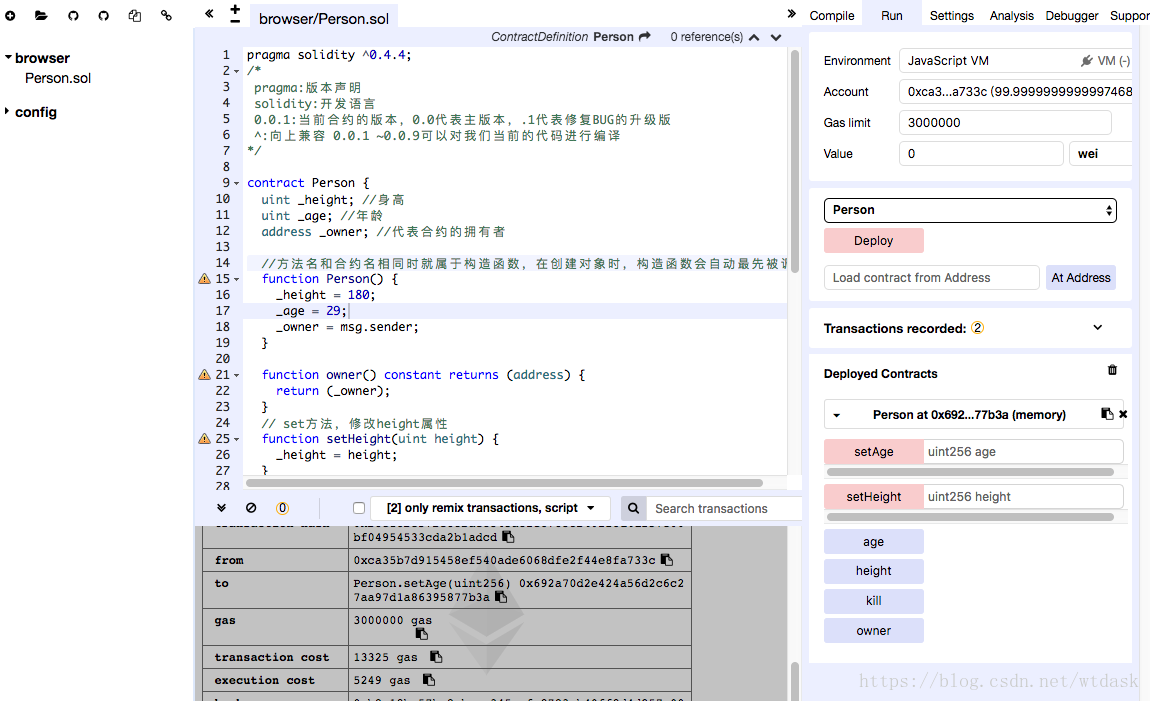Fold the comment block at line 2
The image size is (1150, 701).
pos(236,71)
